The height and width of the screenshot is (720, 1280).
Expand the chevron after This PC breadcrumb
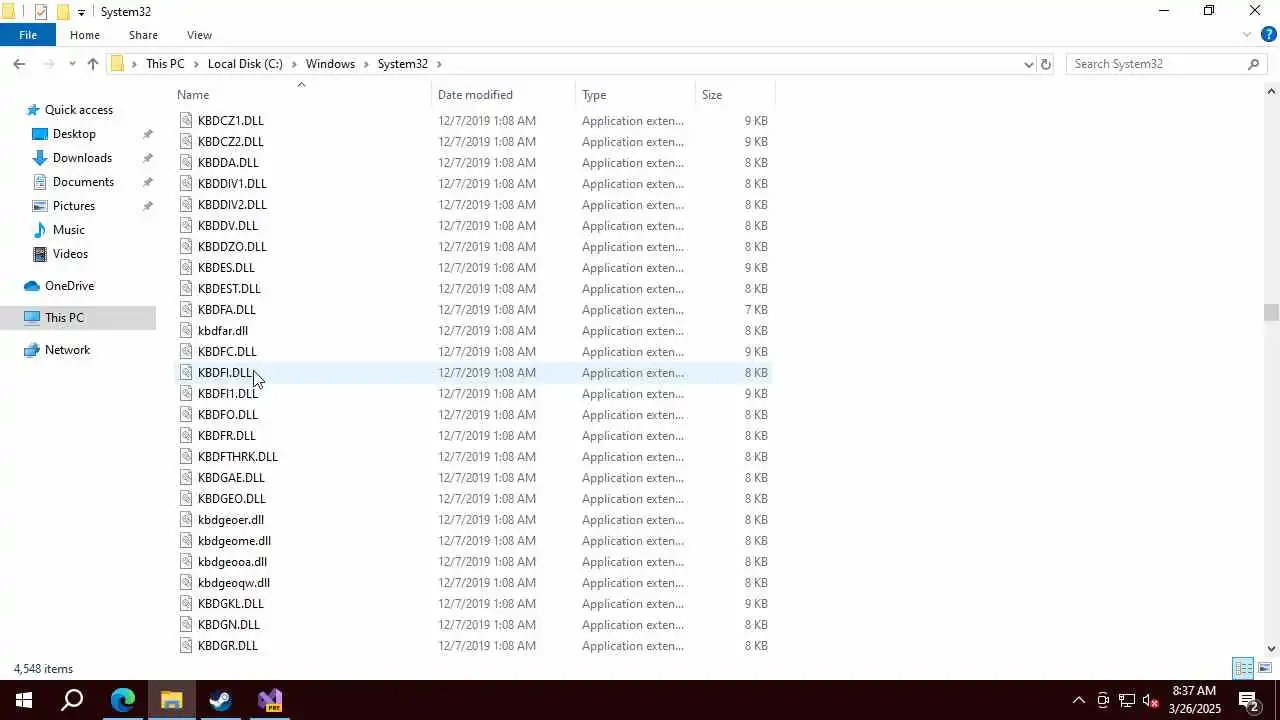click(x=196, y=64)
